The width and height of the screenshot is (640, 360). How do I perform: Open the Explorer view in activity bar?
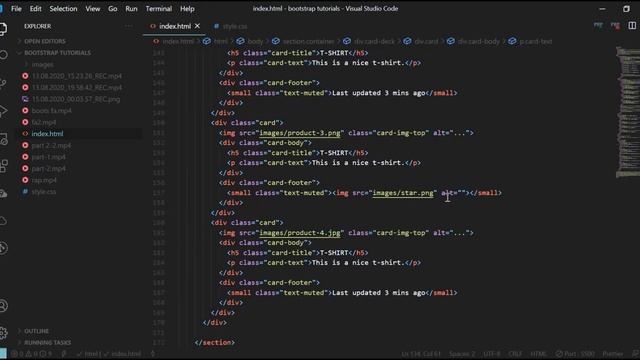point(3,29)
